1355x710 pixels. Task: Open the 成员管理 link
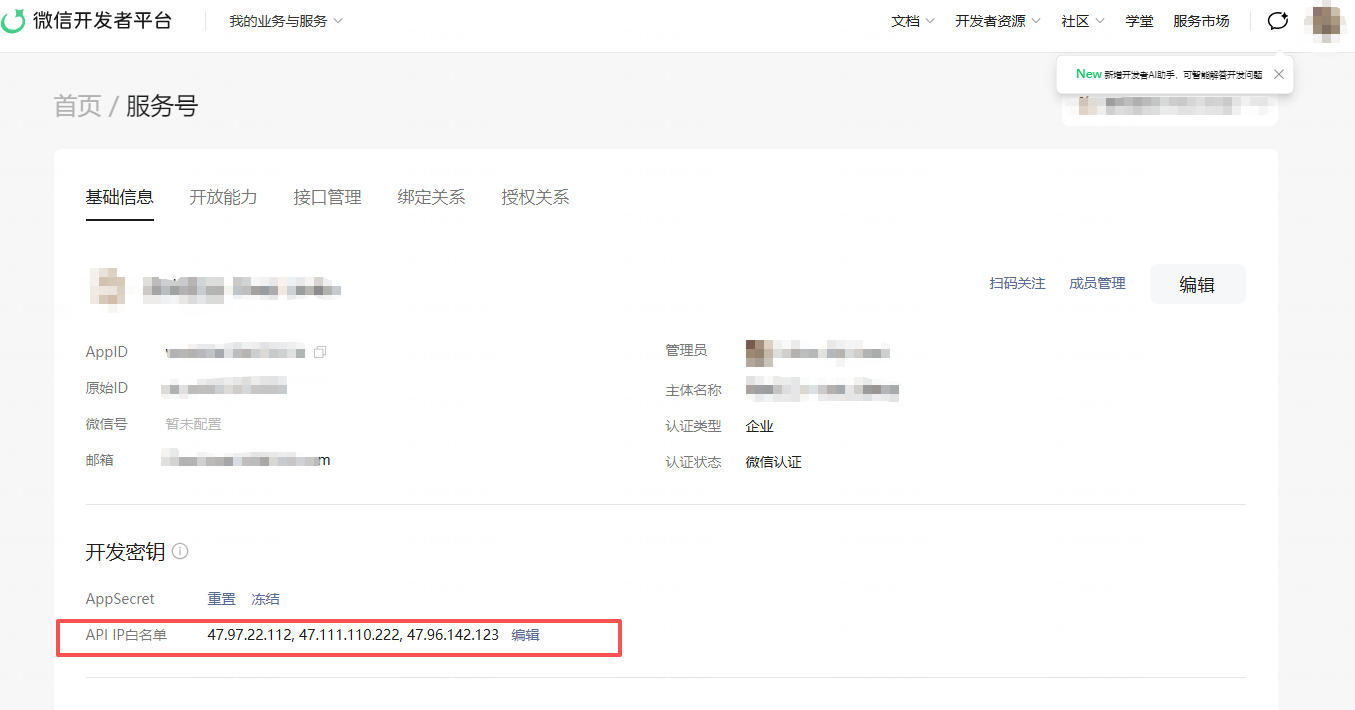point(1097,284)
